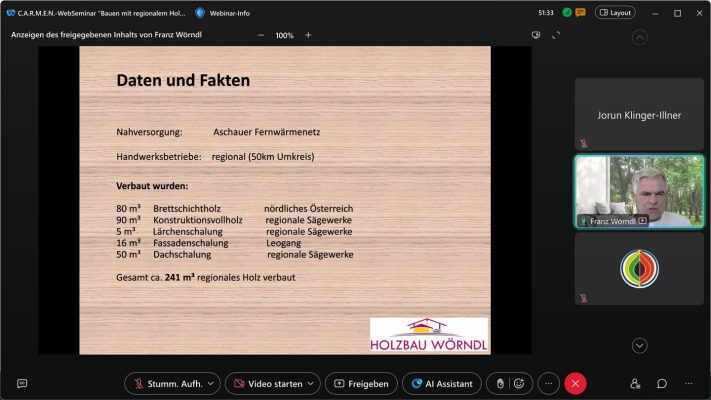
Task: Open the Webinar-Info panel
Action: coord(223,13)
